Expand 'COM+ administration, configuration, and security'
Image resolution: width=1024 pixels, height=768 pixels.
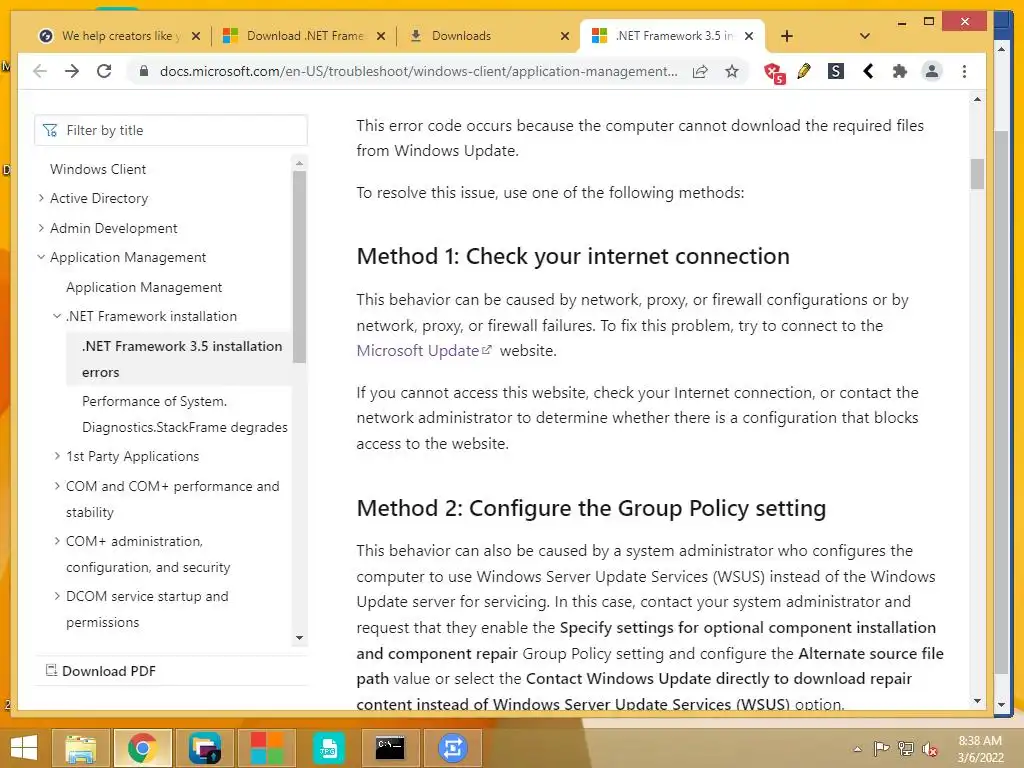pos(57,541)
